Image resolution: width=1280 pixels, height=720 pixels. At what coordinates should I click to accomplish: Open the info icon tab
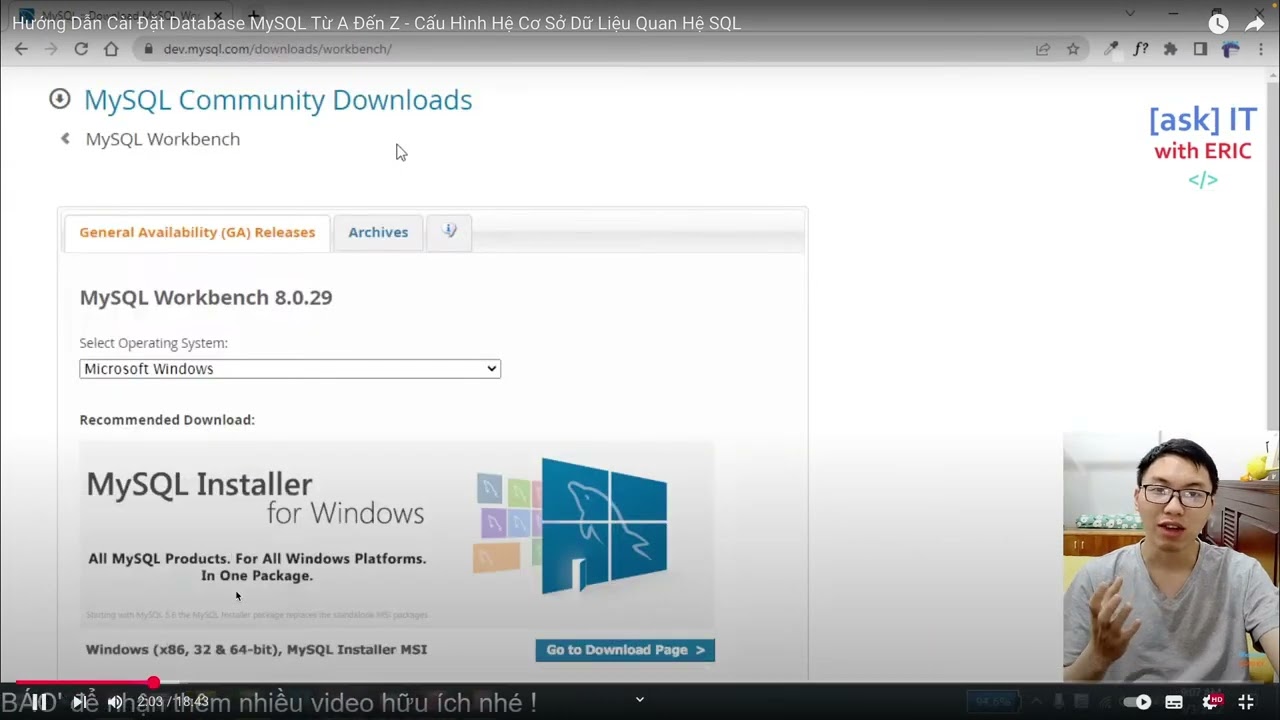[449, 232]
